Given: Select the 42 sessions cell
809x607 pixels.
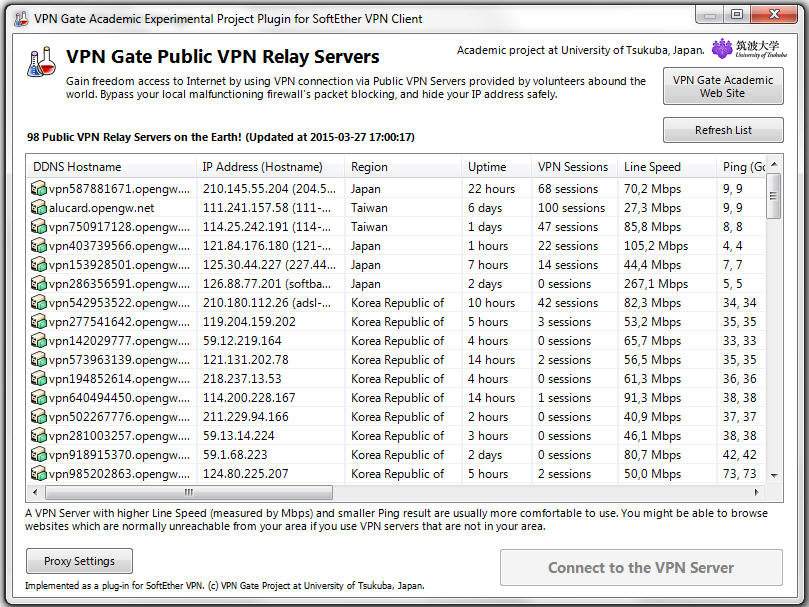Looking at the screenshot, I should tap(568, 302).
